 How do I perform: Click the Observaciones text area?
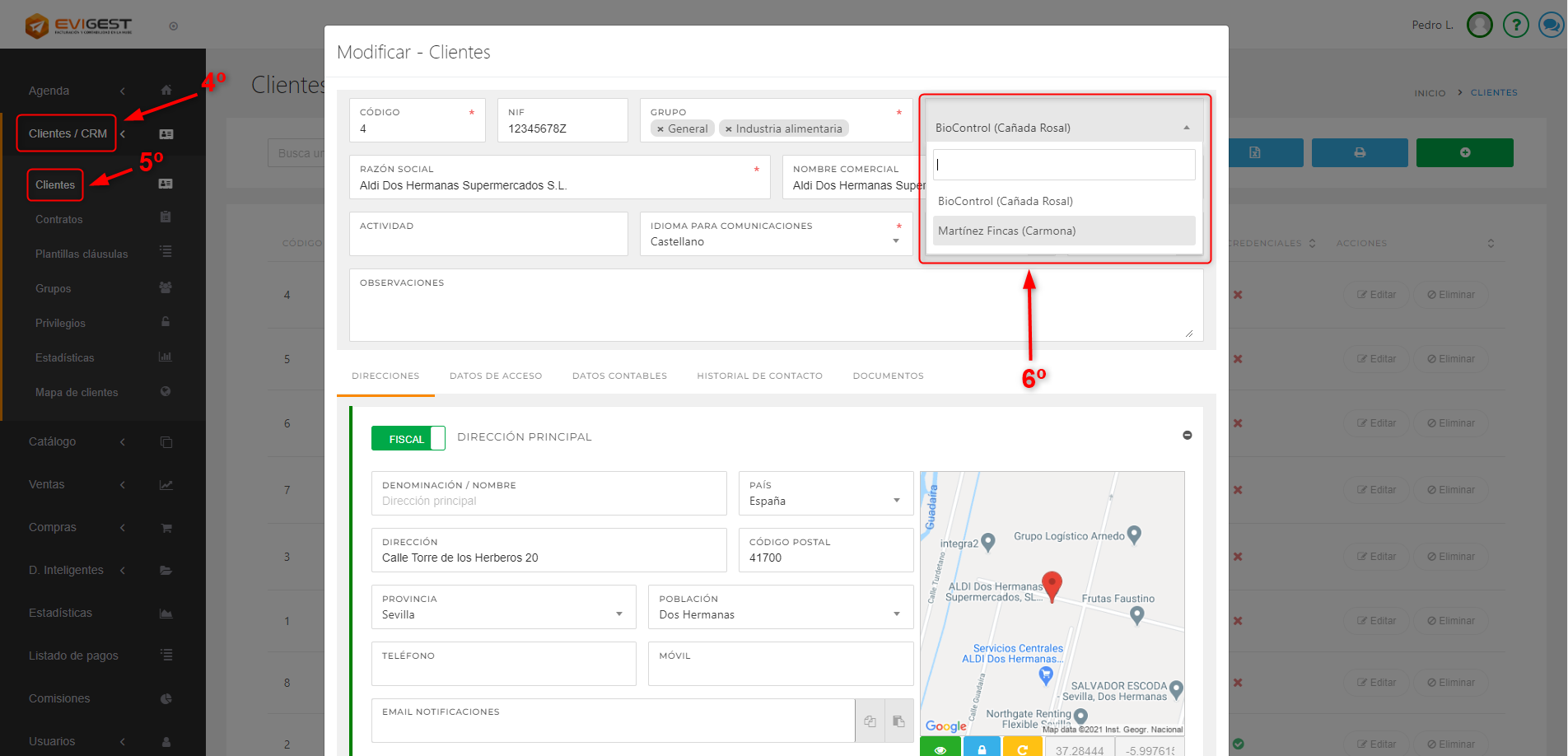(x=775, y=313)
